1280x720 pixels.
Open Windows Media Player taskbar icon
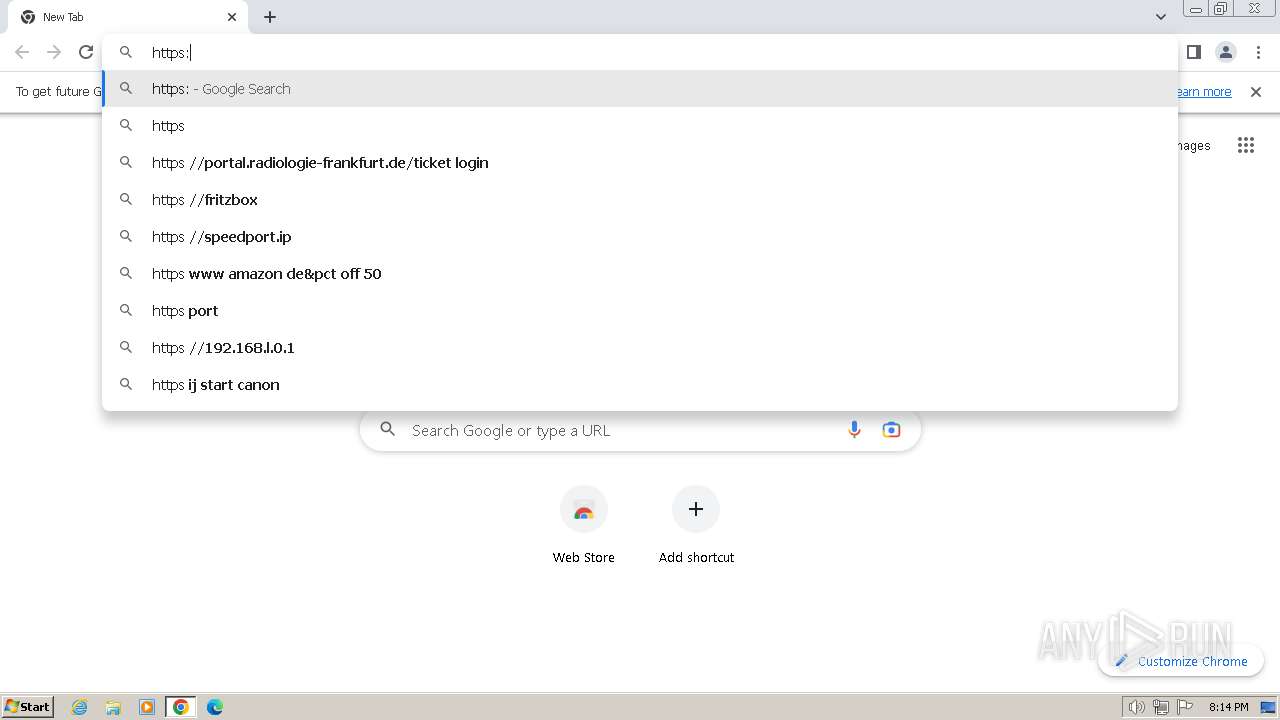coord(147,707)
